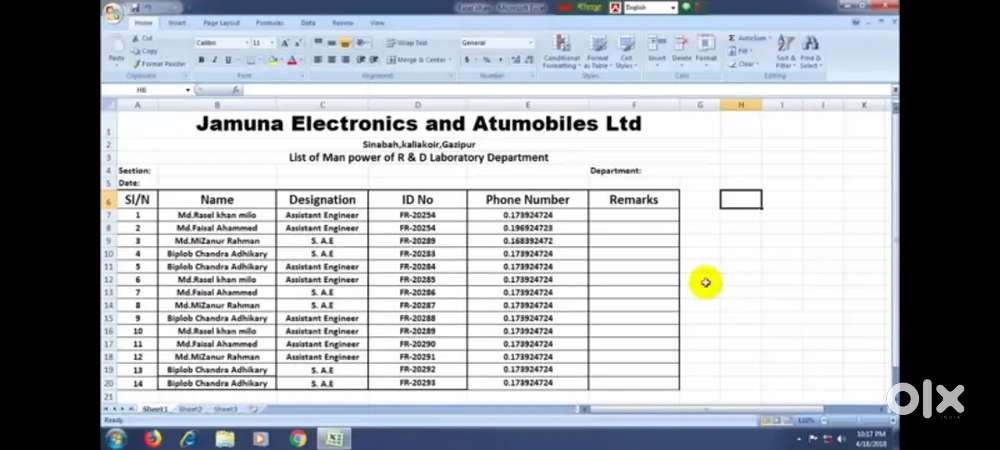Click the round Office button

114,12
